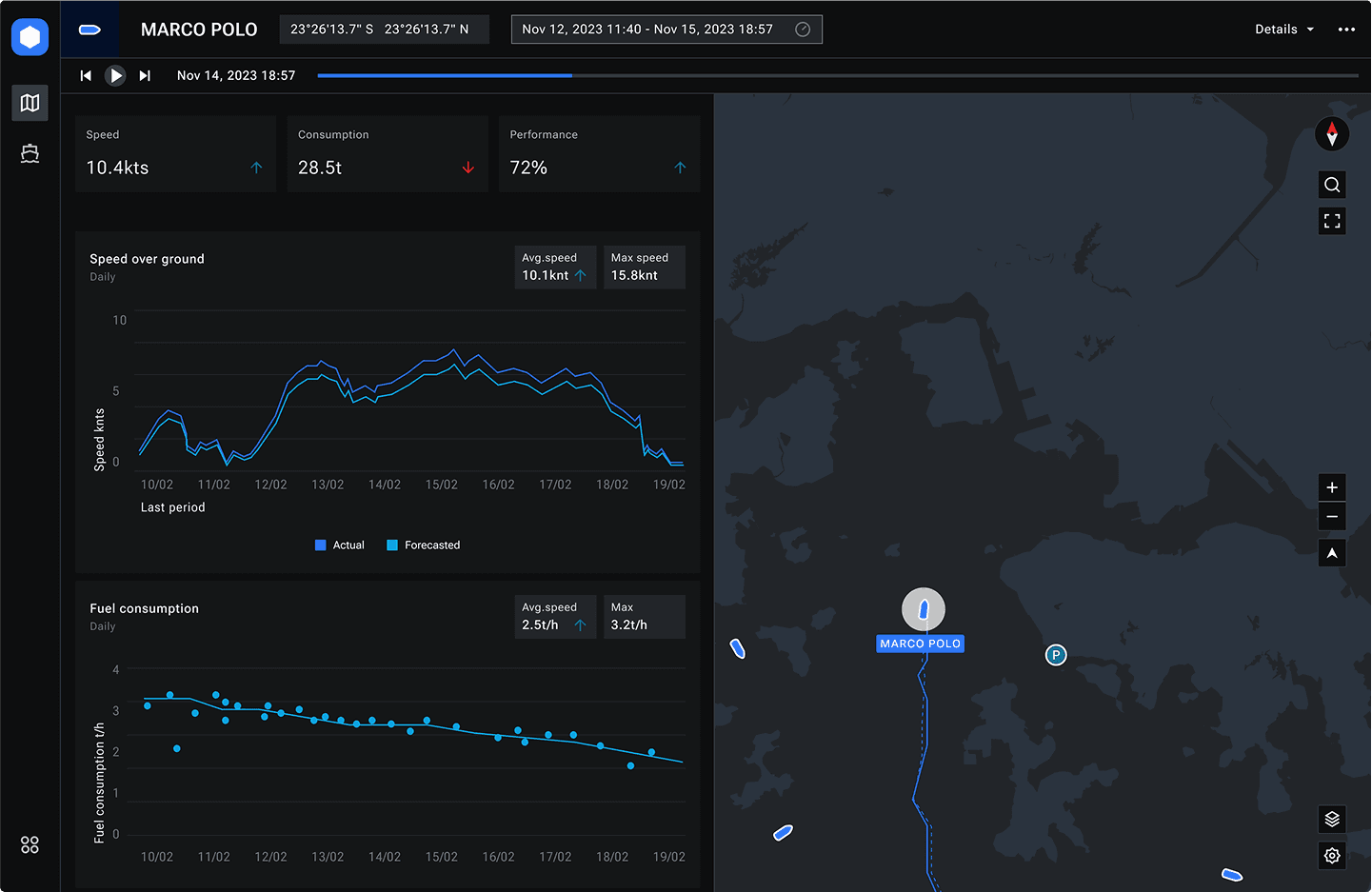The width and height of the screenshot is (1372, 892).
Task: Toggle Forecasted series in legend
Action: tap(423, 545)
